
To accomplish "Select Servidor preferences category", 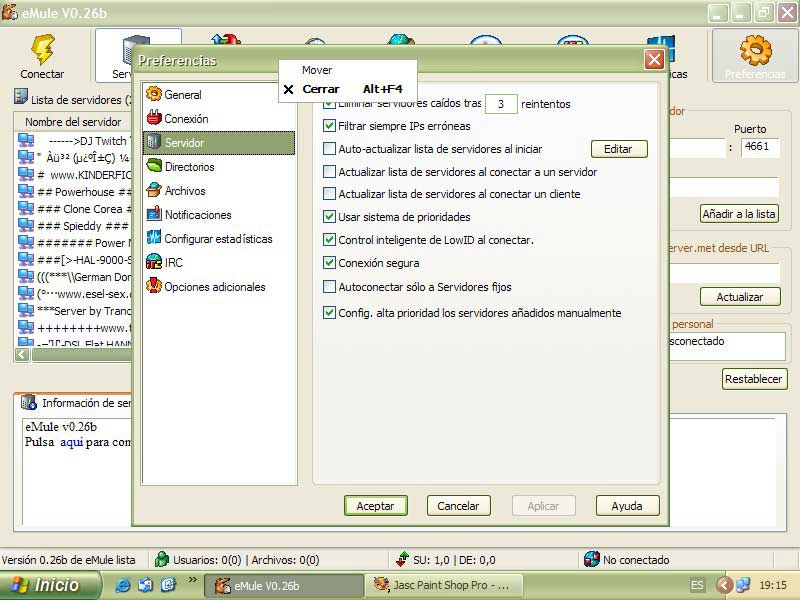I will click(219, 143).
